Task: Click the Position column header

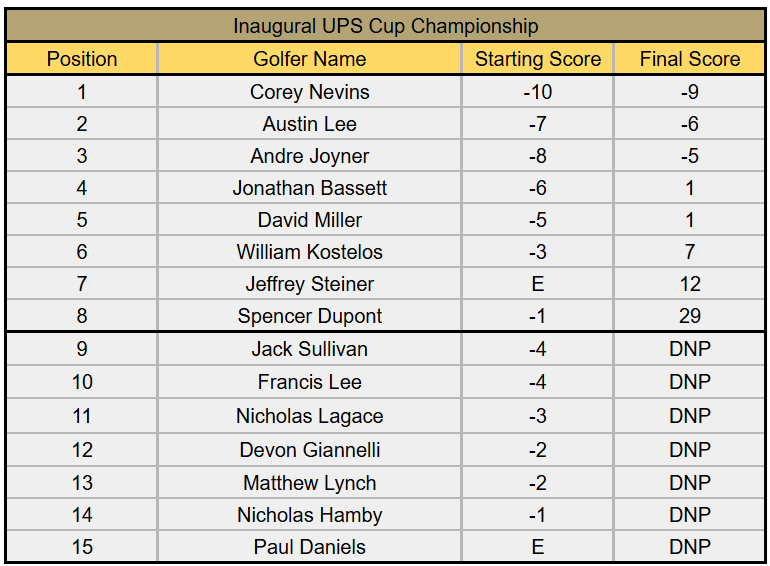Action: [82, 59]
